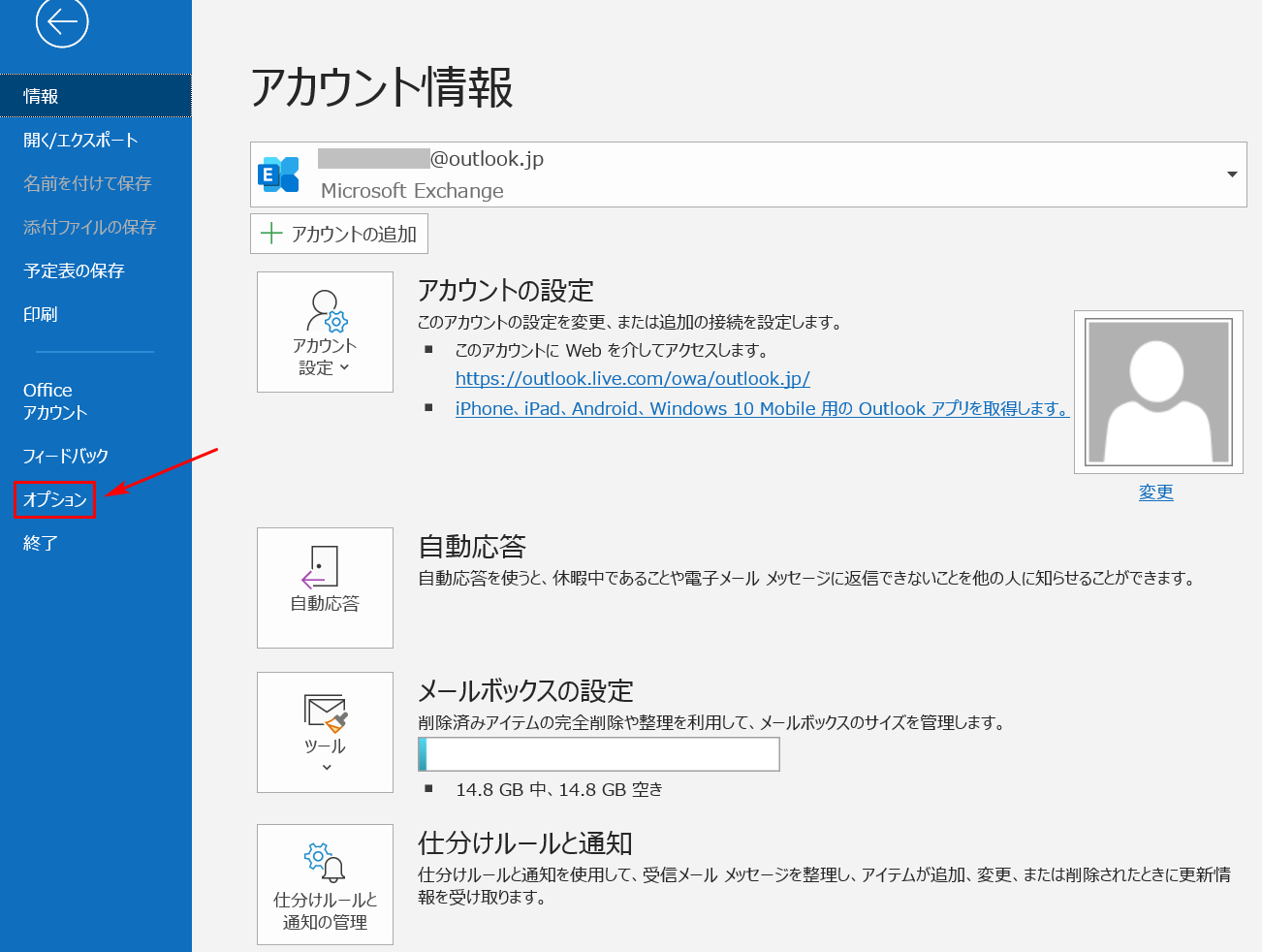Expand the account selector dropdown arrow
Image resolution: width=1262 pixels, height=952 pixels.
point(1232,175)
